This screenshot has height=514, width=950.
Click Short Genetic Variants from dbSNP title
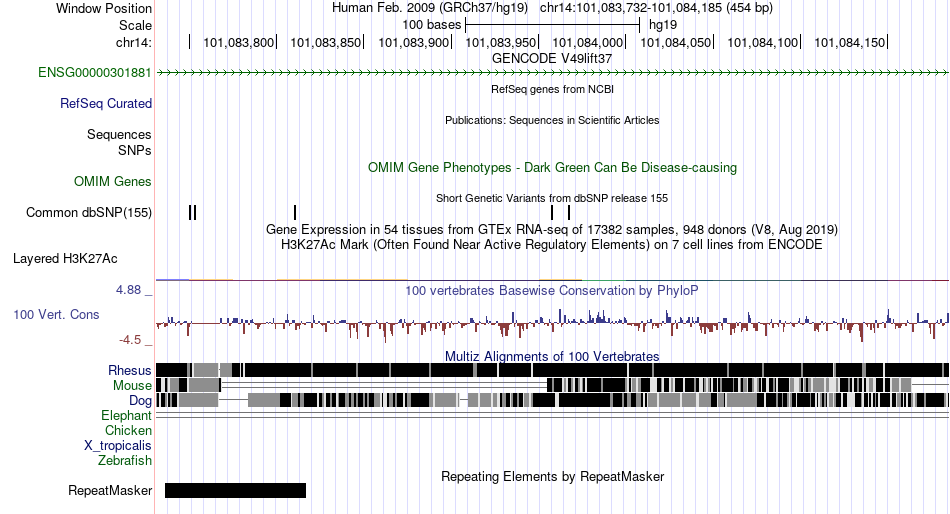point(552,198)
